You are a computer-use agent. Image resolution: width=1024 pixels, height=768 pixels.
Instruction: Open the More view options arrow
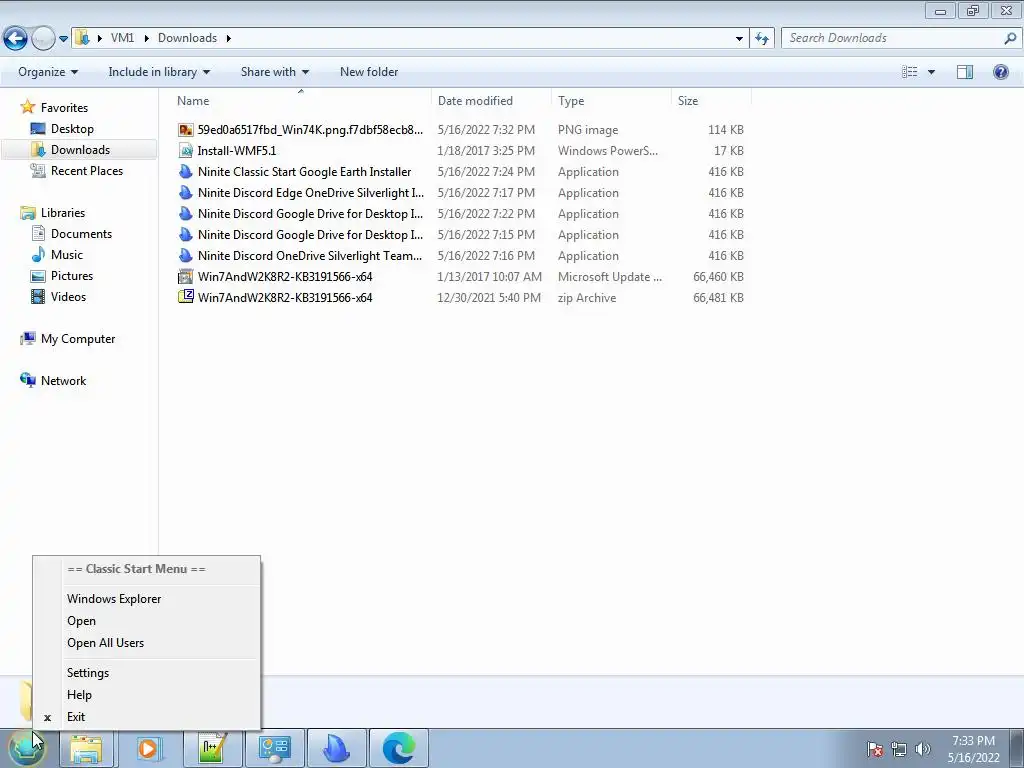(x=931, y=72)
